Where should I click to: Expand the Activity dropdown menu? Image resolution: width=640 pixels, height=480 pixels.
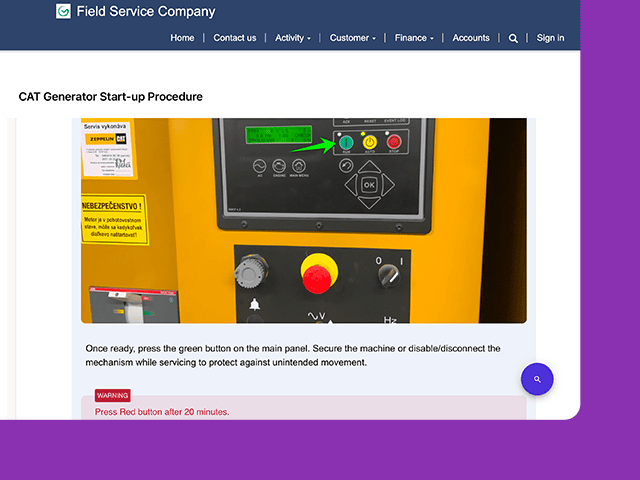(293, 38)
